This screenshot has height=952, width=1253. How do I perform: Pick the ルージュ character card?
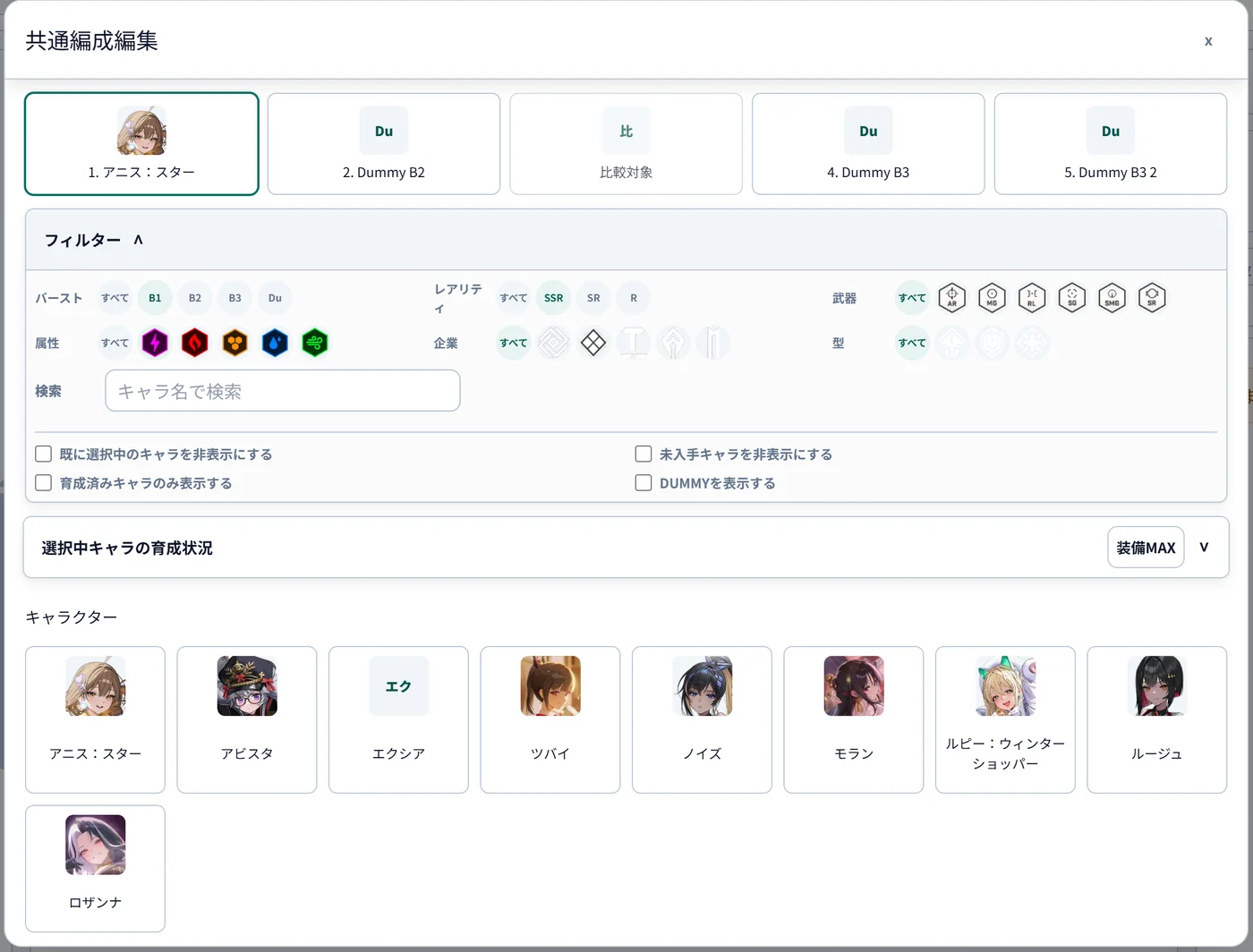click(1156, 719)
